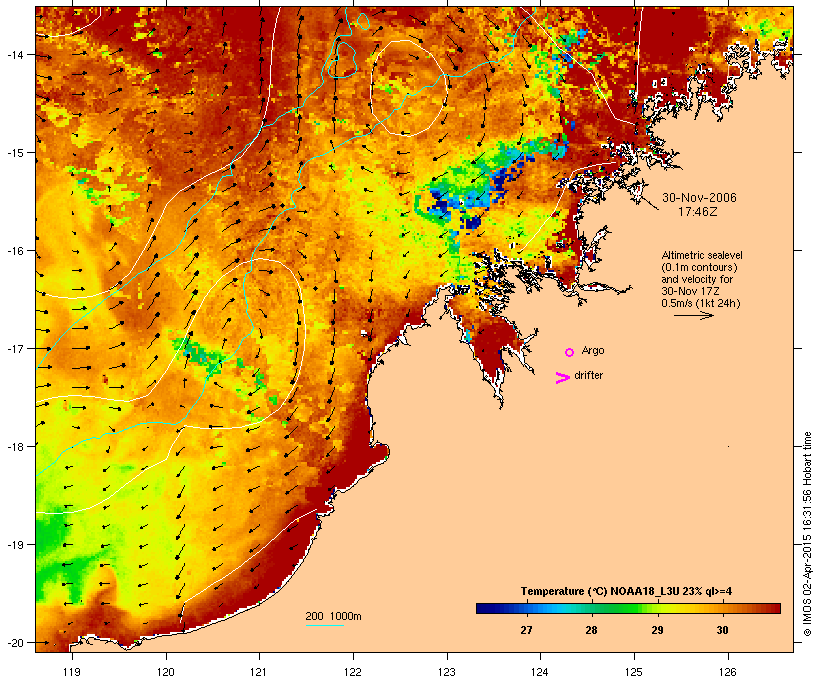Image resolution: width=820 pixels, height=680 pixels.
Task: Click the colorbar tick label 28
Action: (591, 630)
